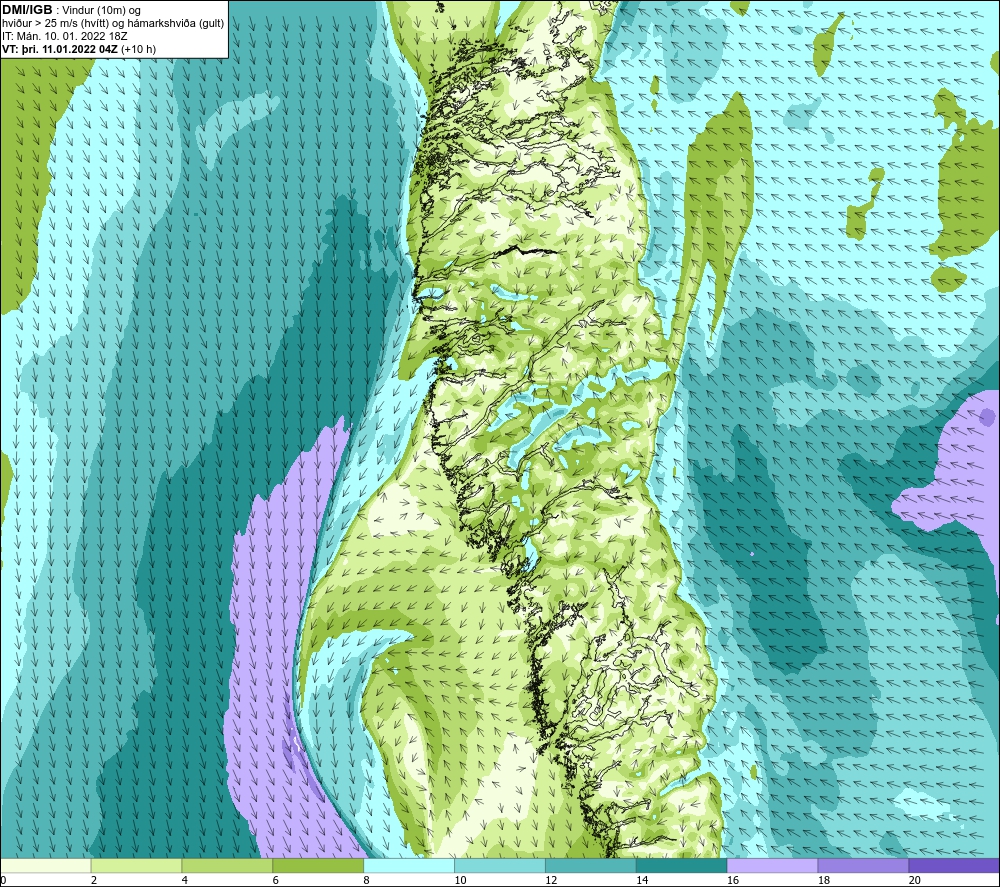Click the 10–12 m/s legend color swatch
Screen dimensions: 1000x887
pyautogui.click(x=500, y=865)
